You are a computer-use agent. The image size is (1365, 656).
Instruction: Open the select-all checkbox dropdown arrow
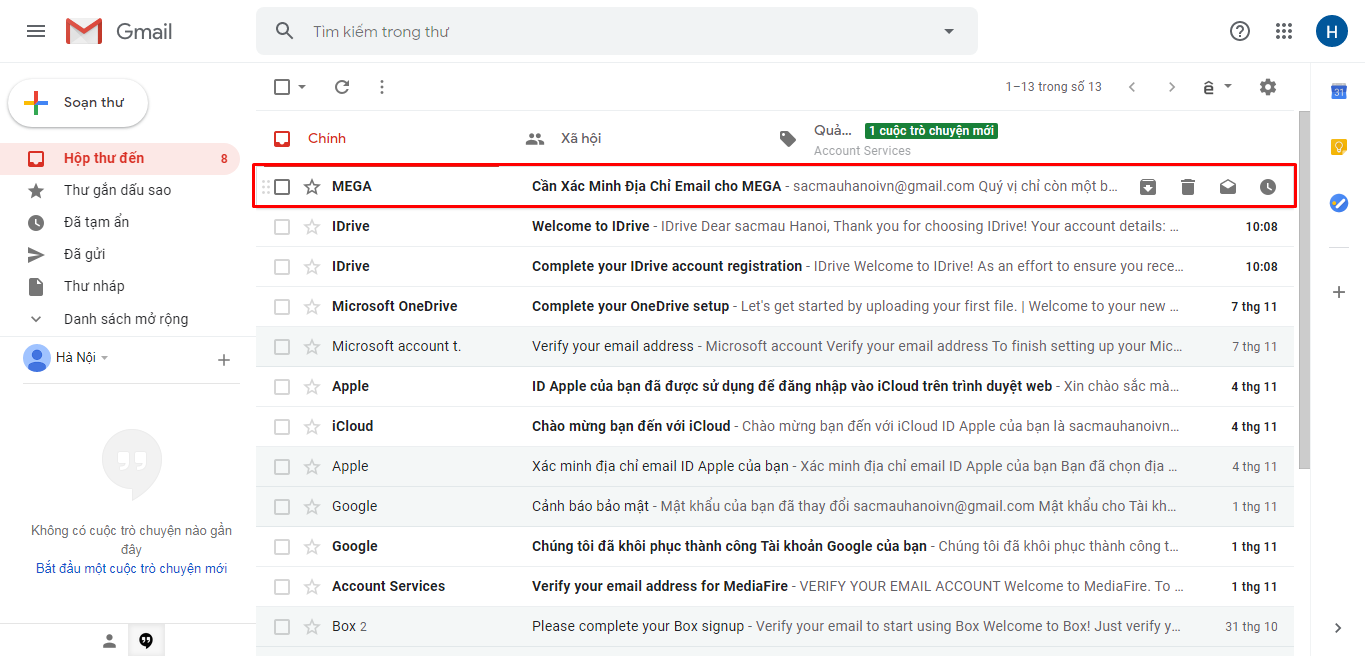click(x=302, y=87)
